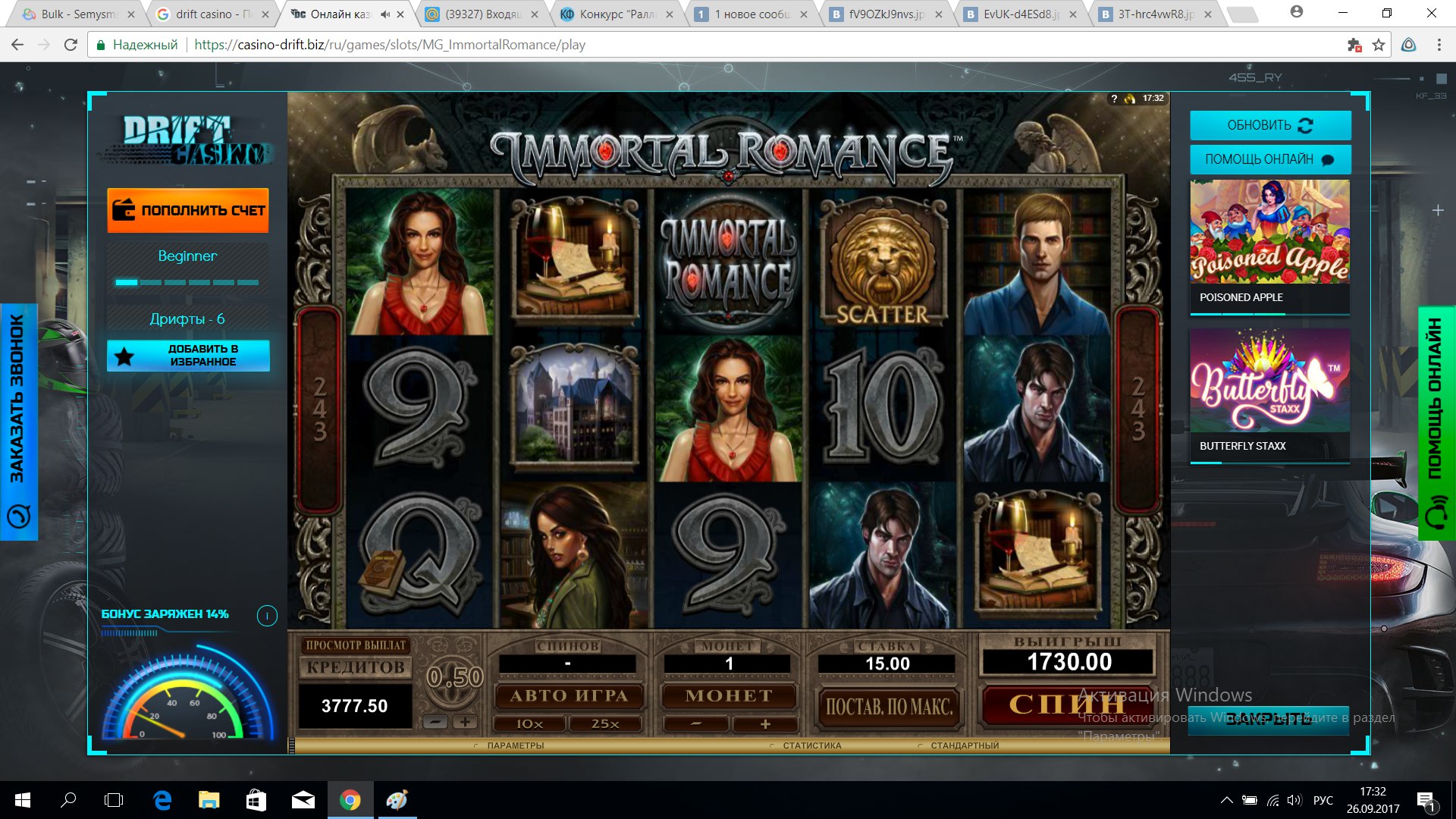1456x819 pixels.
Task: Open Chrome three-dot menu
Action: coord(1439,45)
